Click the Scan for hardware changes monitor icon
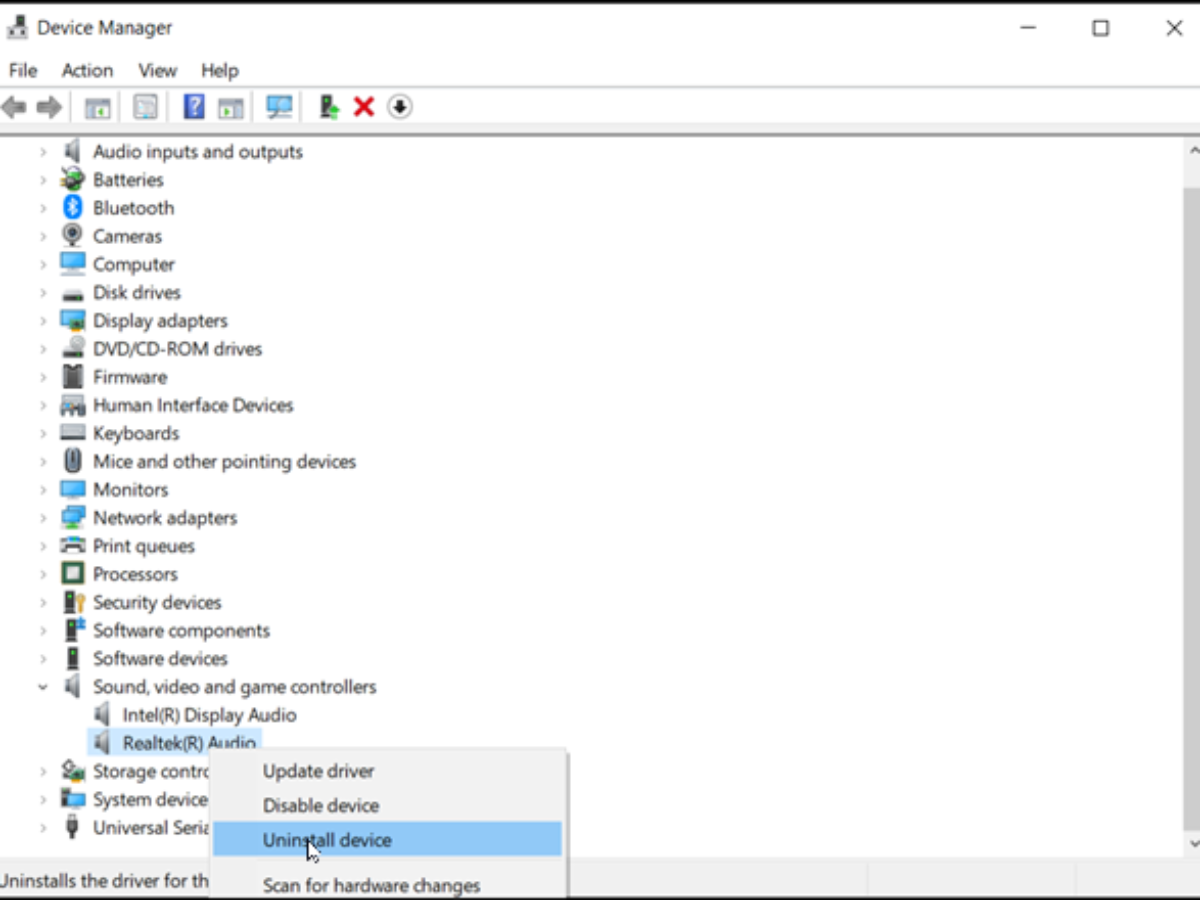 pyautogui.click(x=279, y=107)
